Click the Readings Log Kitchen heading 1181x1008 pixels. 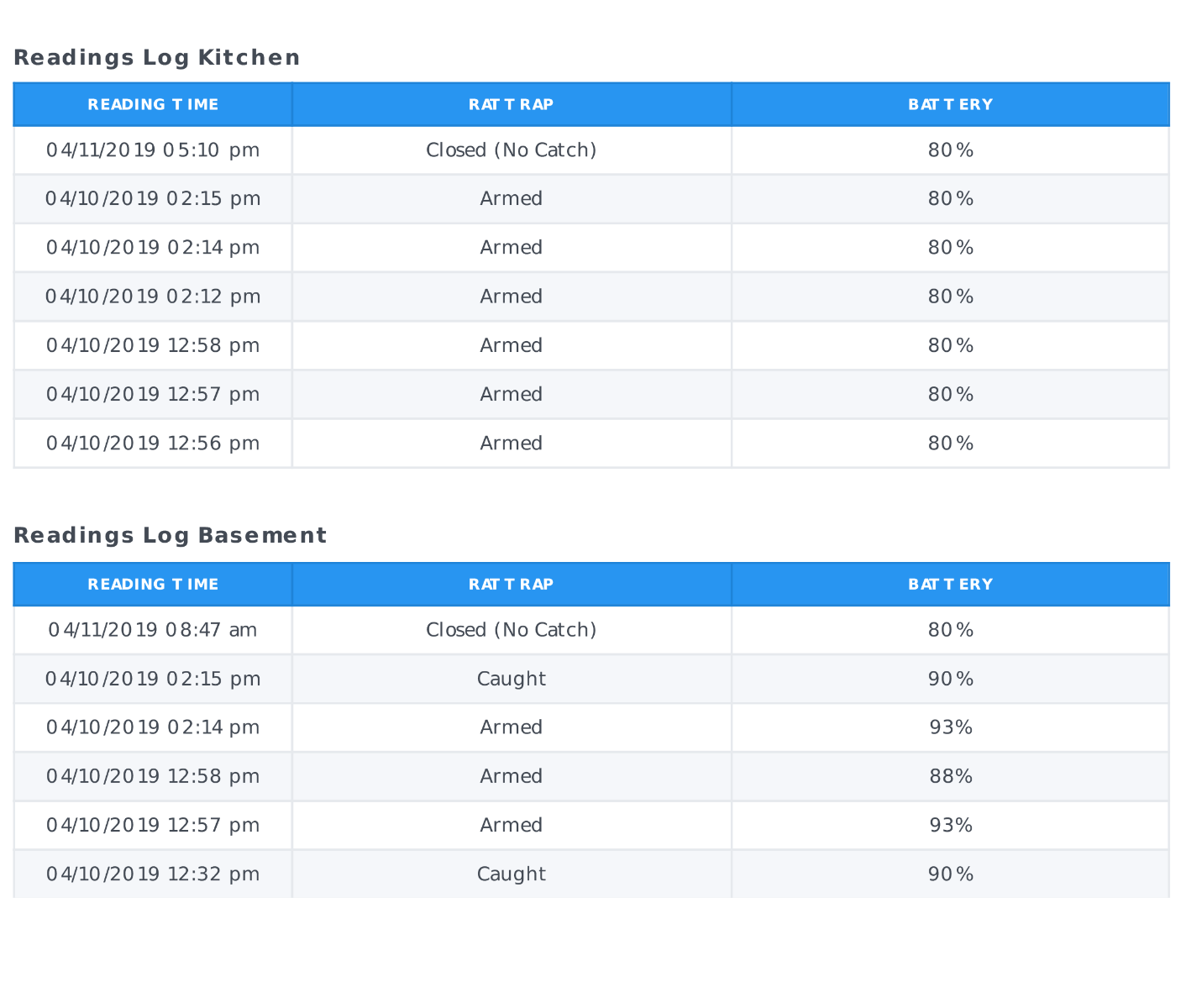pyautogui.click(x=157, y=58)
